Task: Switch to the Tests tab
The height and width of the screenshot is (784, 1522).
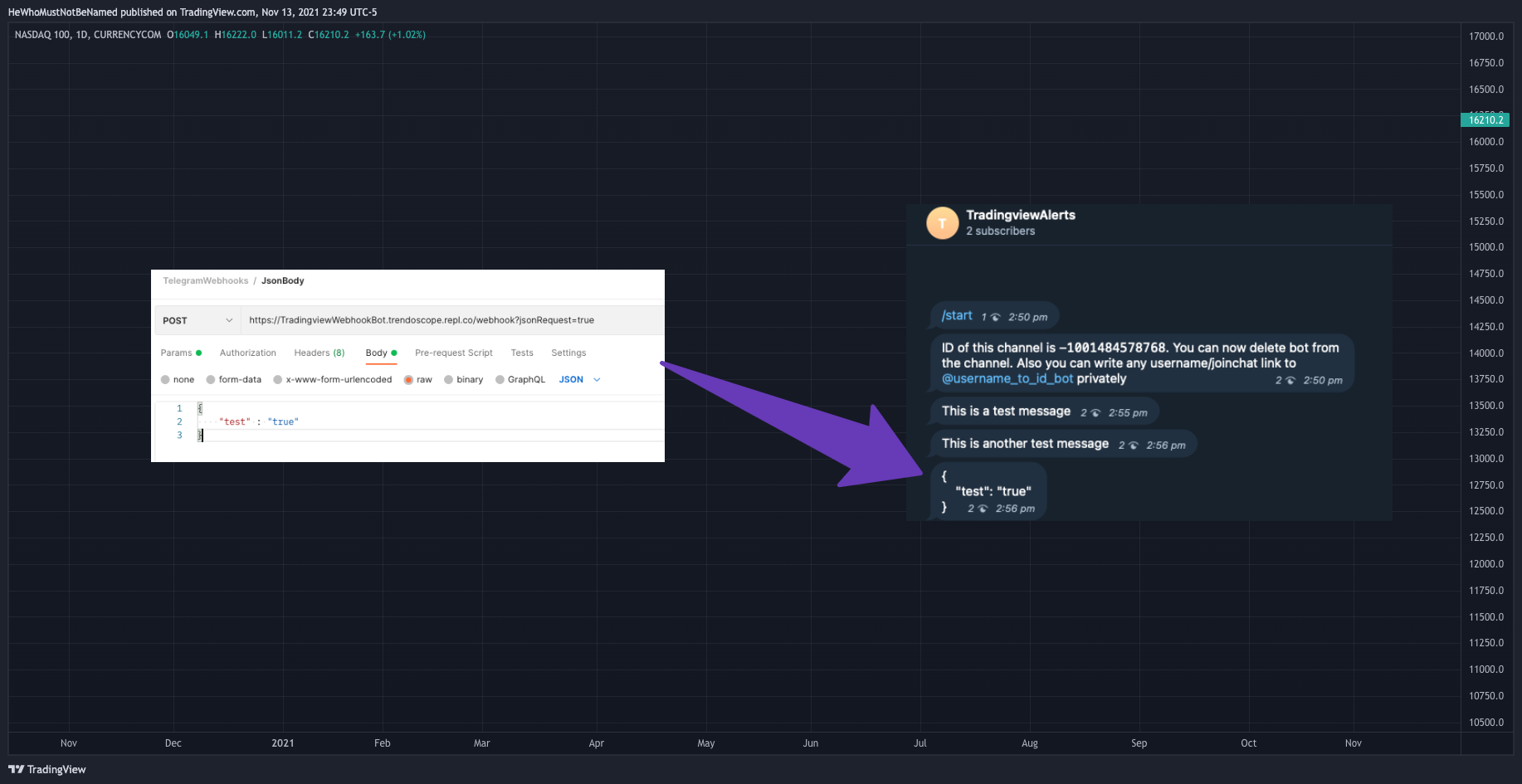Action: [522, 353]
